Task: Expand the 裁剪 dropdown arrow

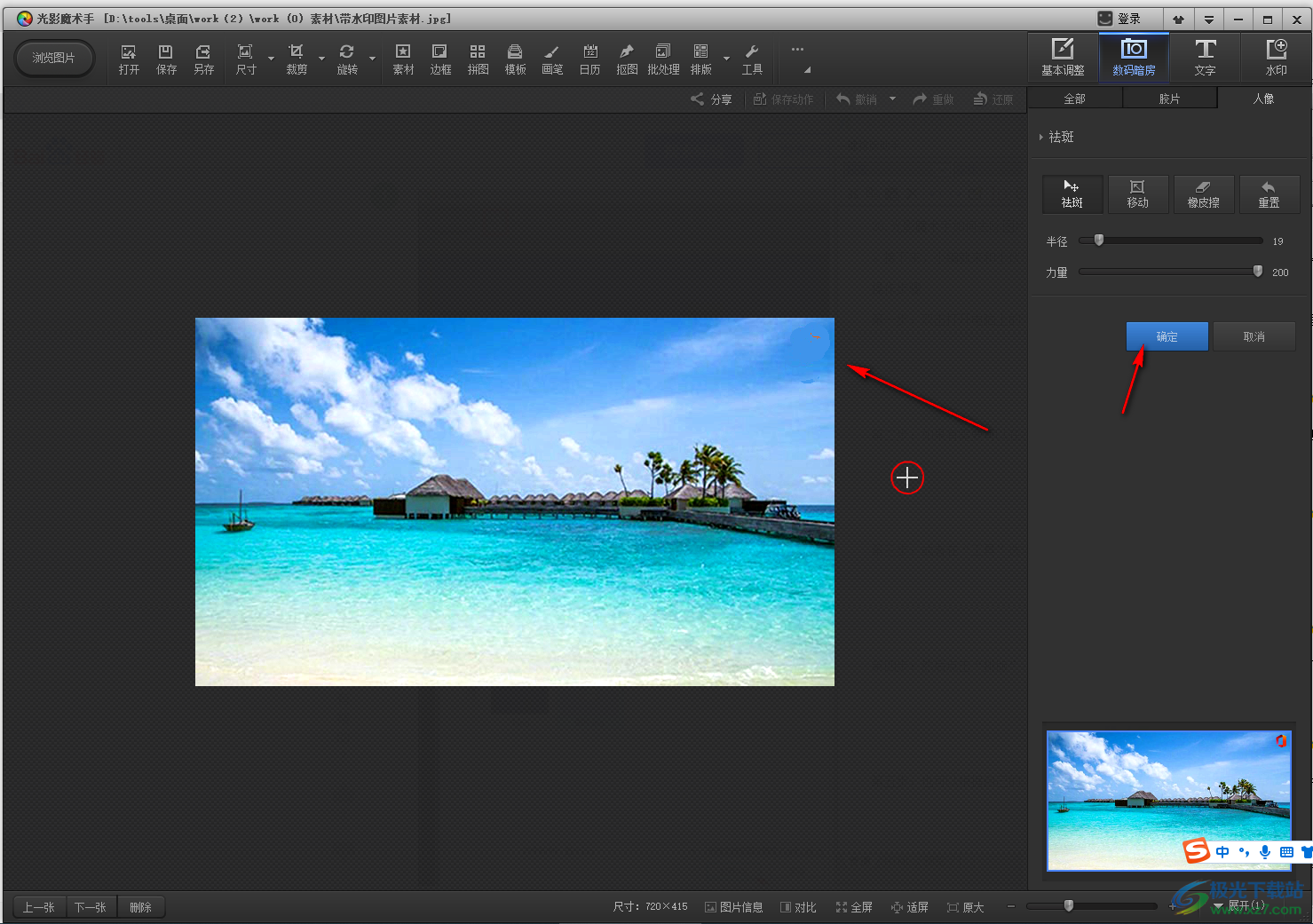Action: [x=321, y=59]
